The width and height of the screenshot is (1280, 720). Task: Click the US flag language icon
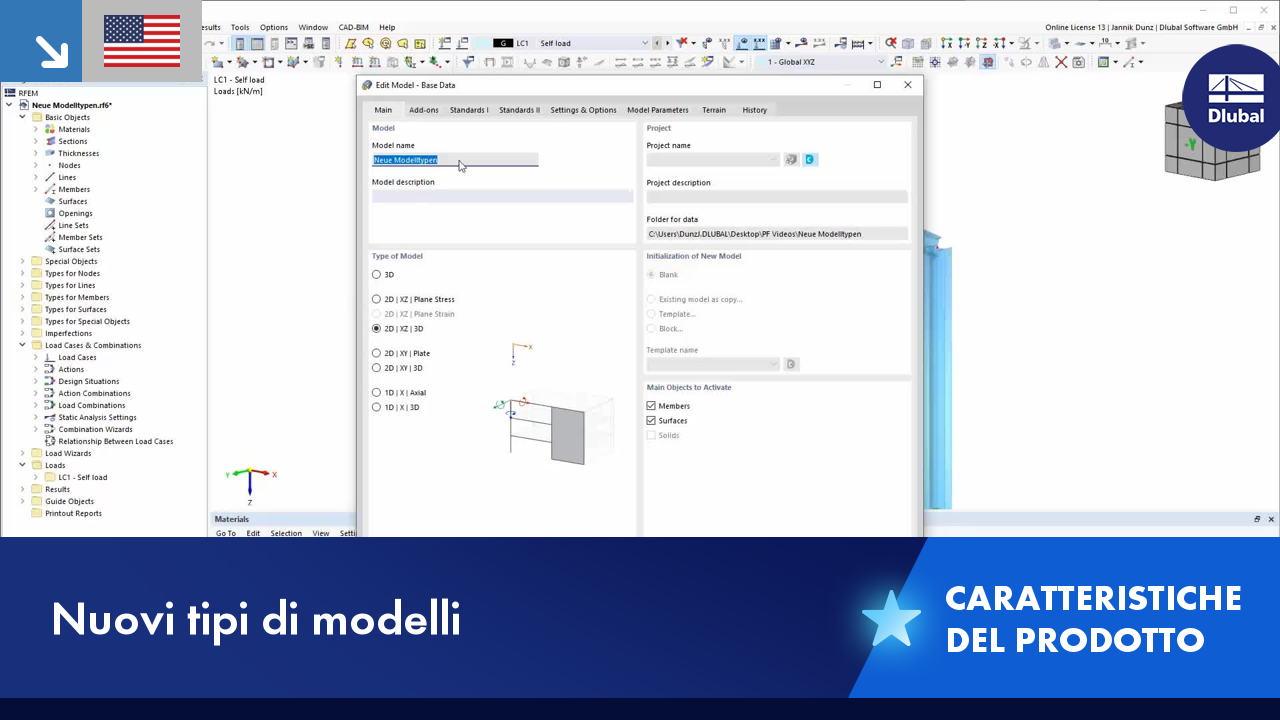(142, 41)
